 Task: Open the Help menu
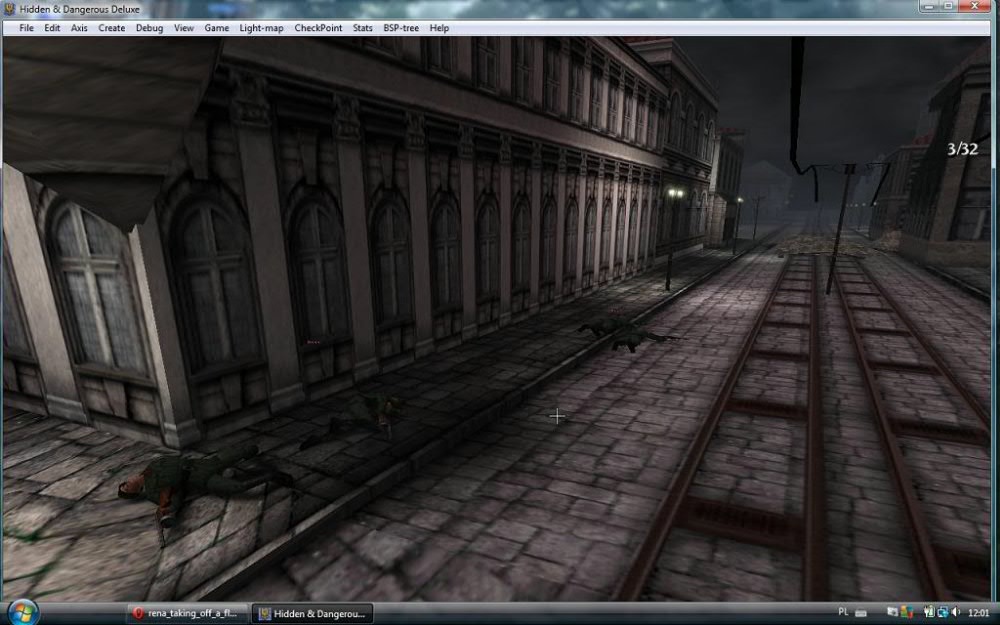click(x=439, y=28)
